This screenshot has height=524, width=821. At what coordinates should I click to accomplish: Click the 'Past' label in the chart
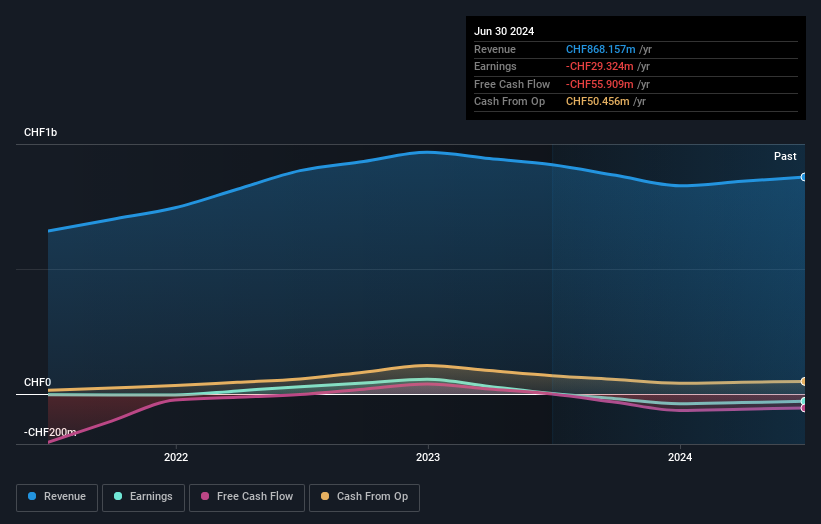tap(785, 156)
